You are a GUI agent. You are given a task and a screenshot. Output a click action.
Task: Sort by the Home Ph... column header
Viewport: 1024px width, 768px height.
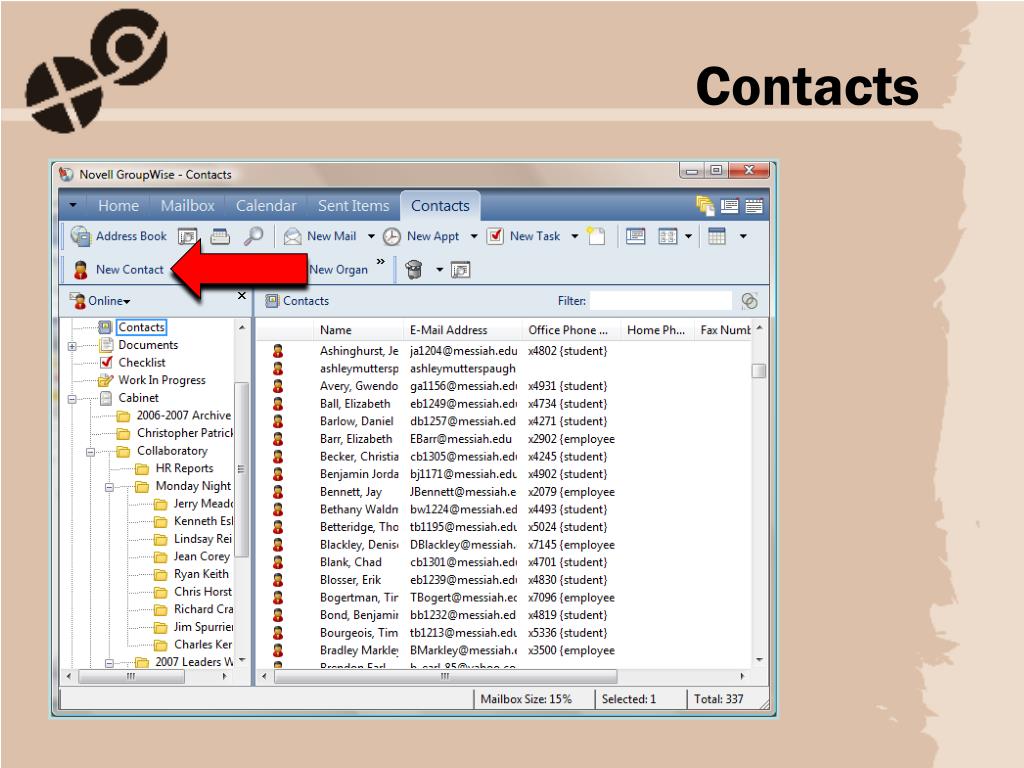(656, 330)
